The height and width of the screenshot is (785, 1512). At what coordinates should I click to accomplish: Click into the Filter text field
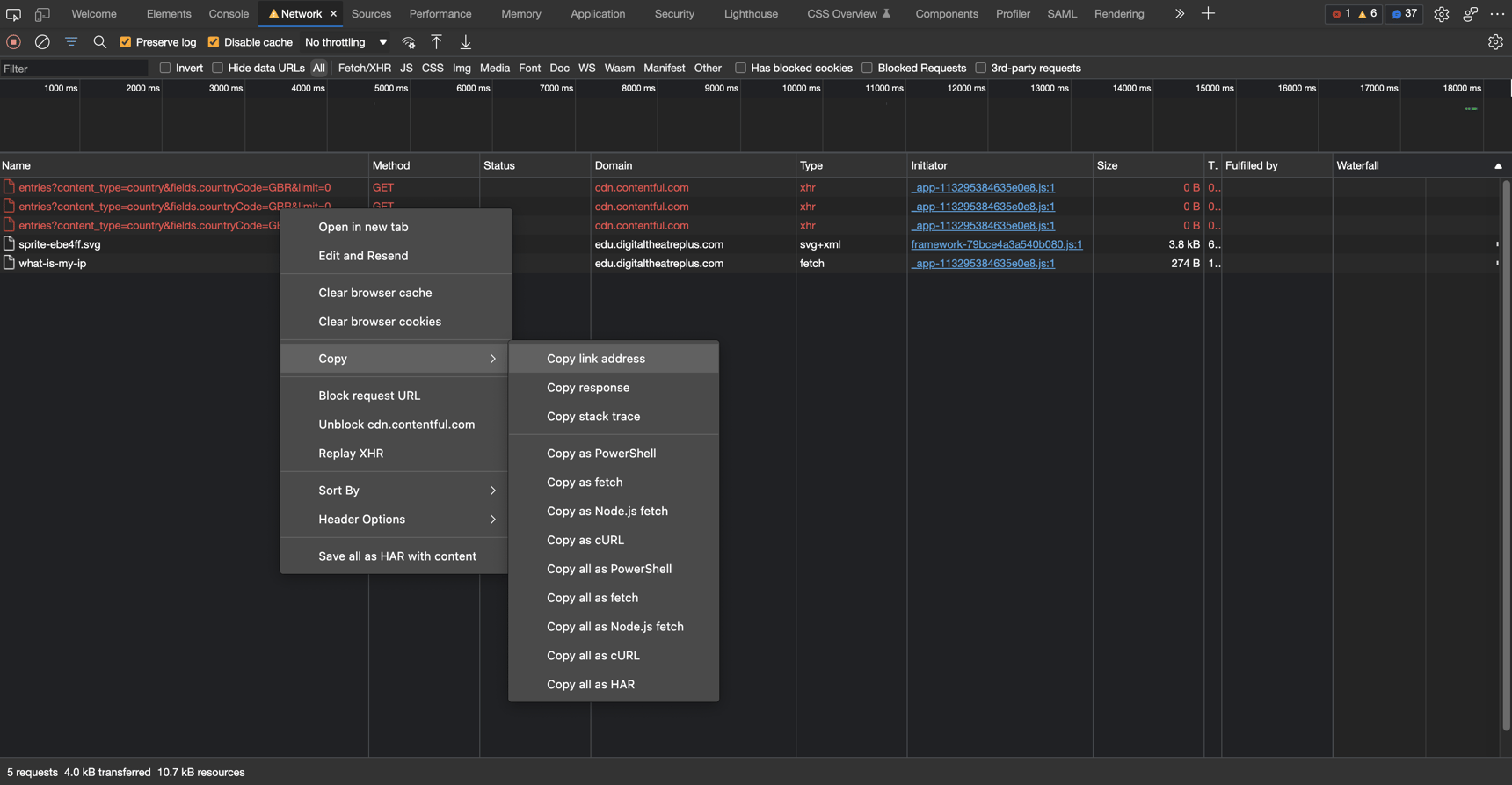pyautogui.click(x=75, y=69)
